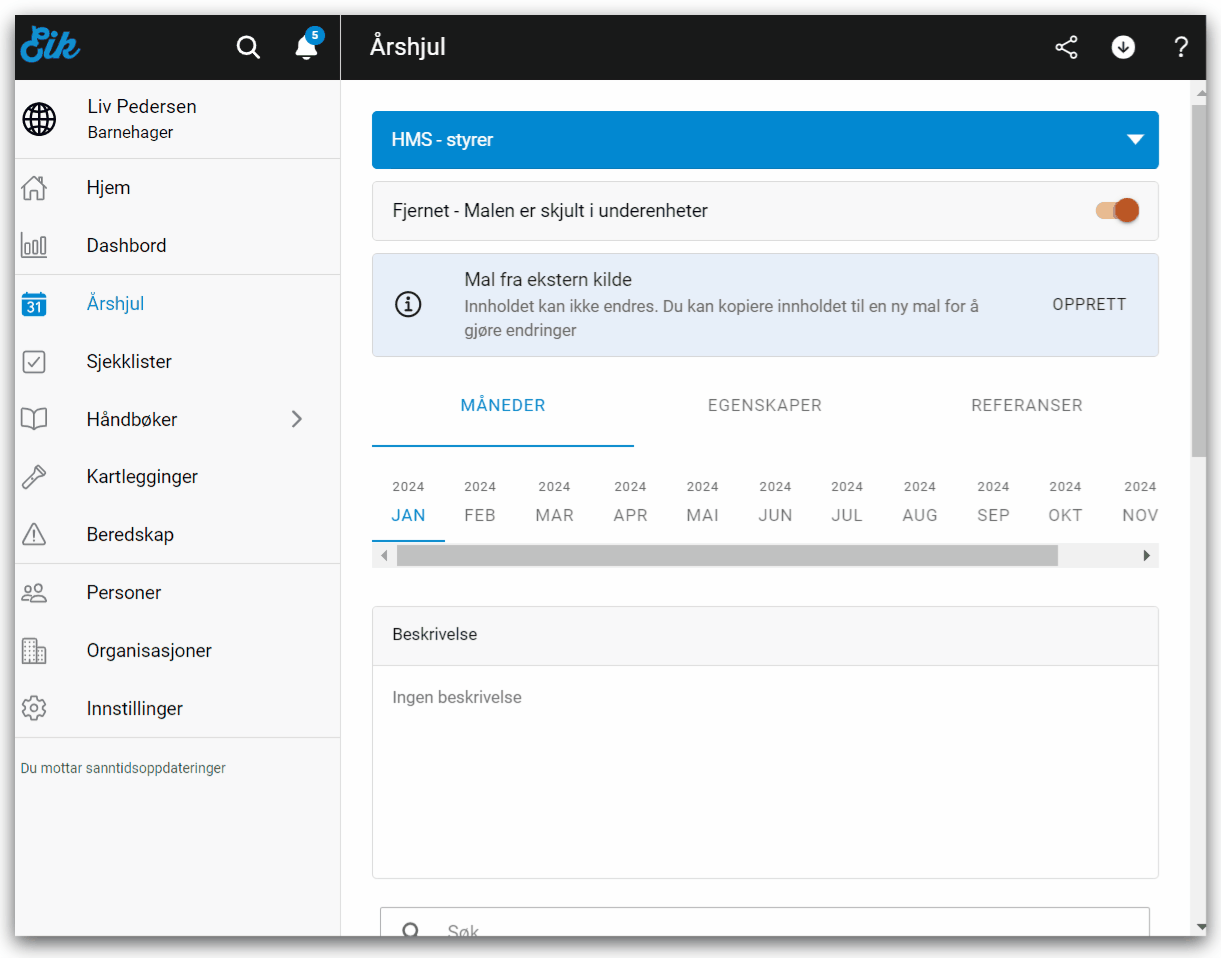Viewport: 1221px width, 958px height.
Task: Toggle the Fjernet template hidden switch
Action: pos(1118,211)
